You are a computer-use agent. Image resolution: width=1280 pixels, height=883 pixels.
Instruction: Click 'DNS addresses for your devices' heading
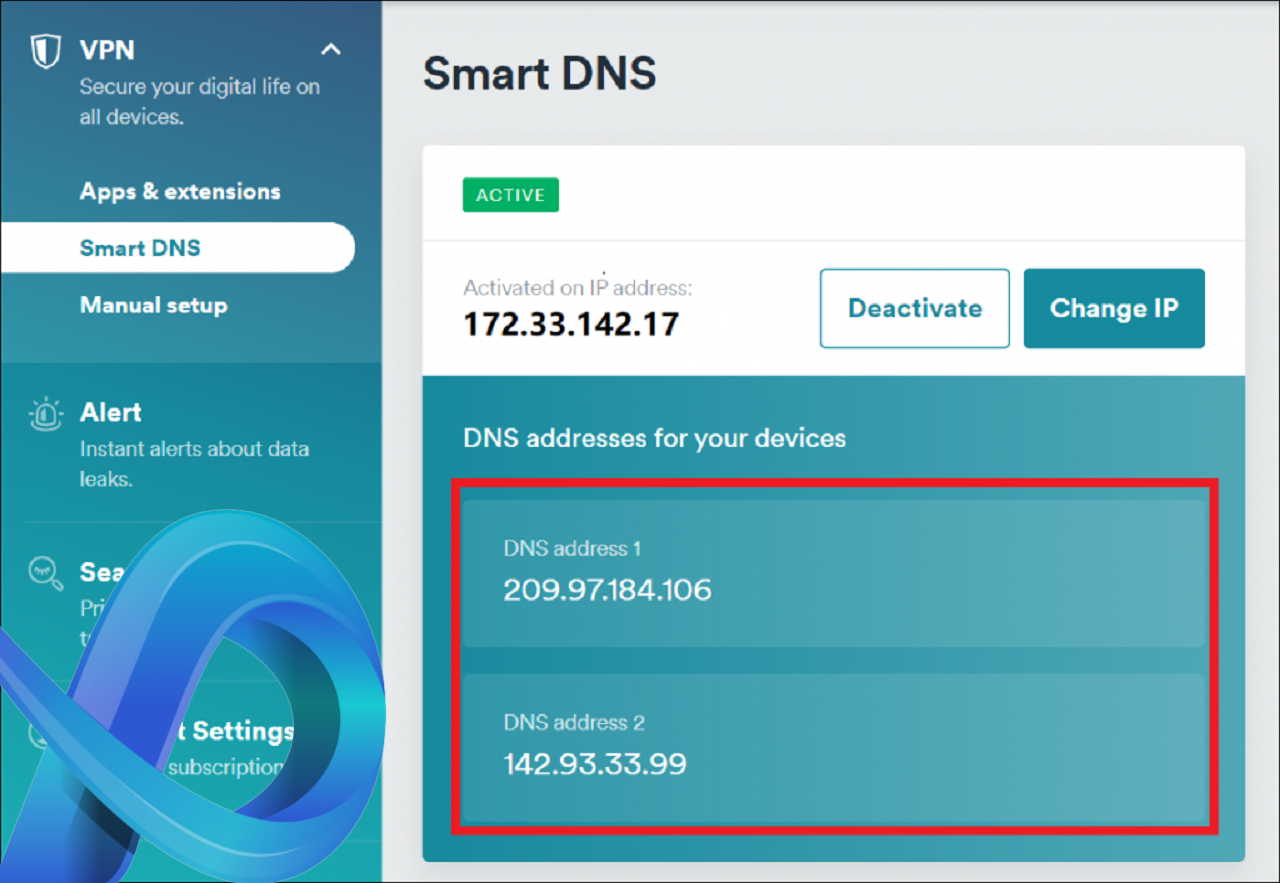coord(655,438)
